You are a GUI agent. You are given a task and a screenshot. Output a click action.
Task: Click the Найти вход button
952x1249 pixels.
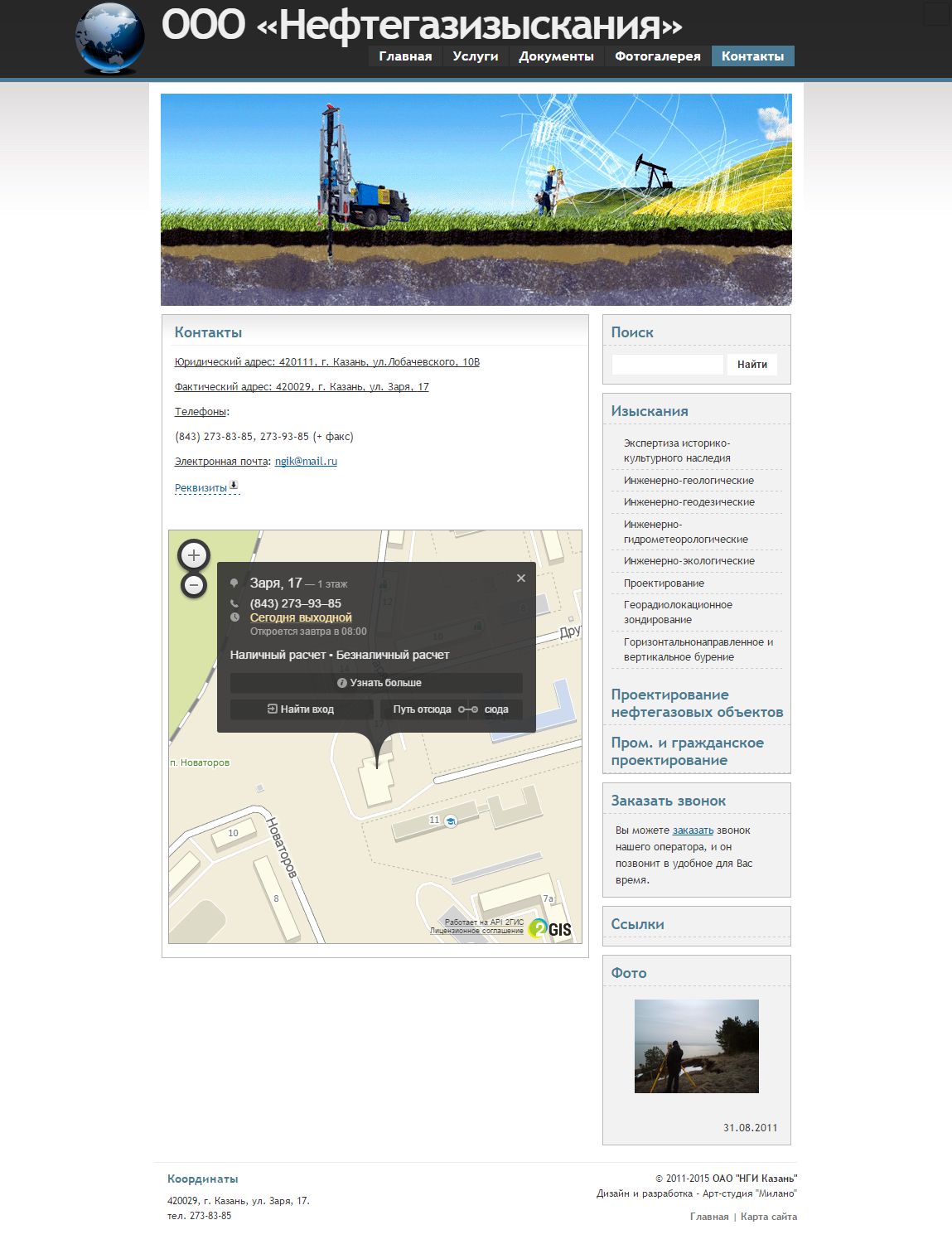click(x=301, y=709)
